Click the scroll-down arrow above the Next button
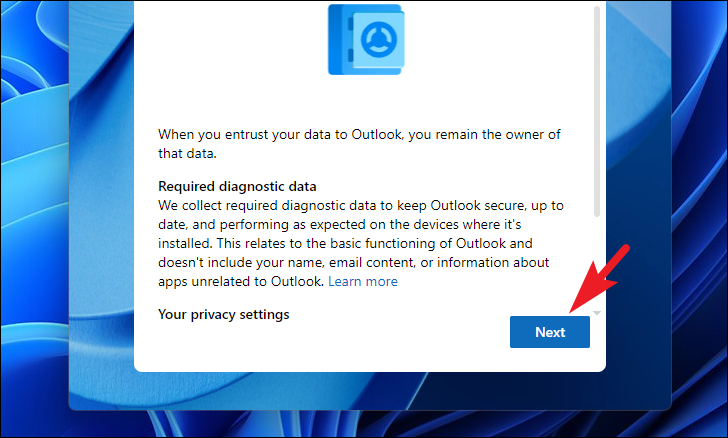The height and width of the screenshot is (438, 728). (x=597, y=313)
